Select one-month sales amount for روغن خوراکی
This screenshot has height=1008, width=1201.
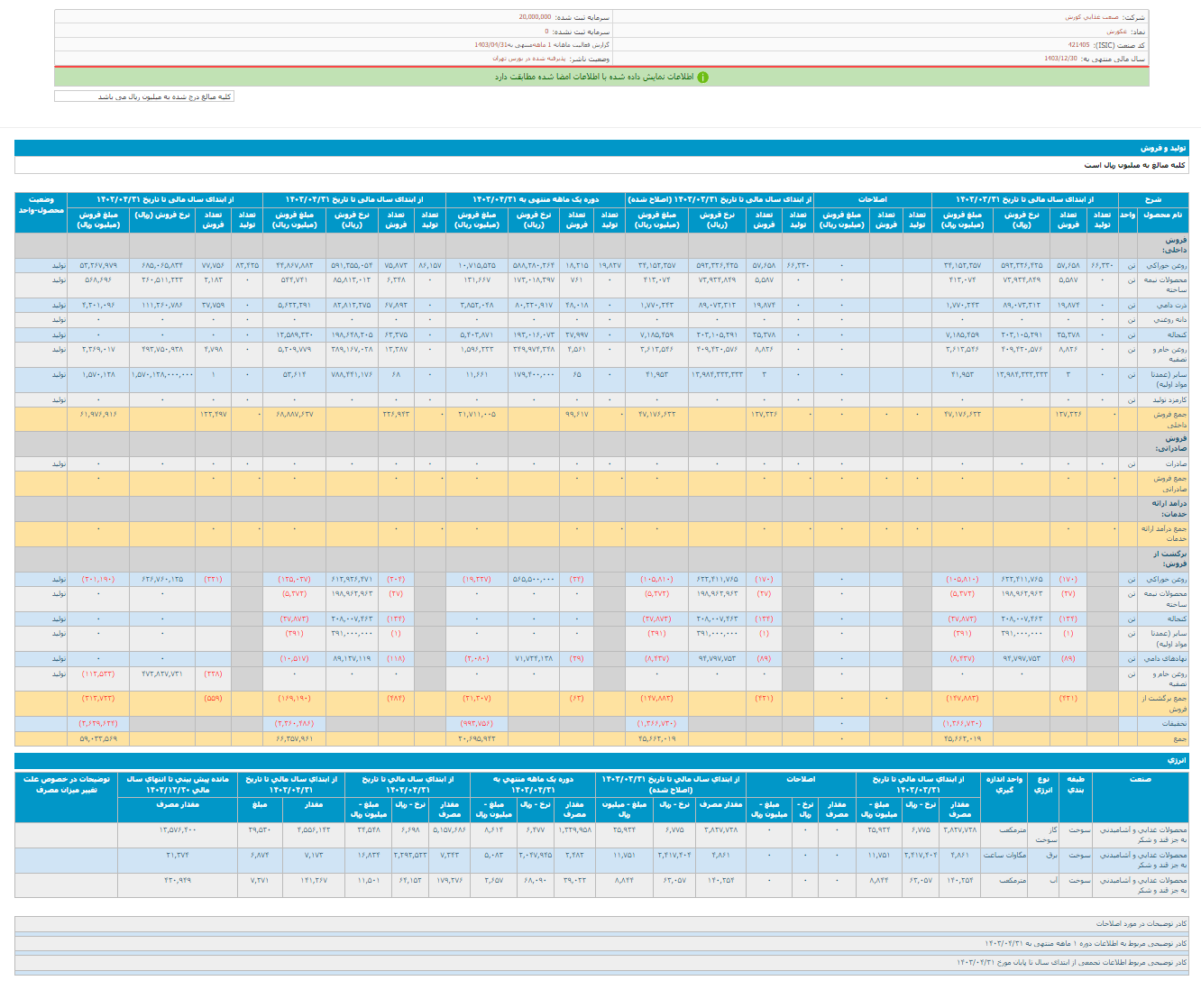[476, 266]
